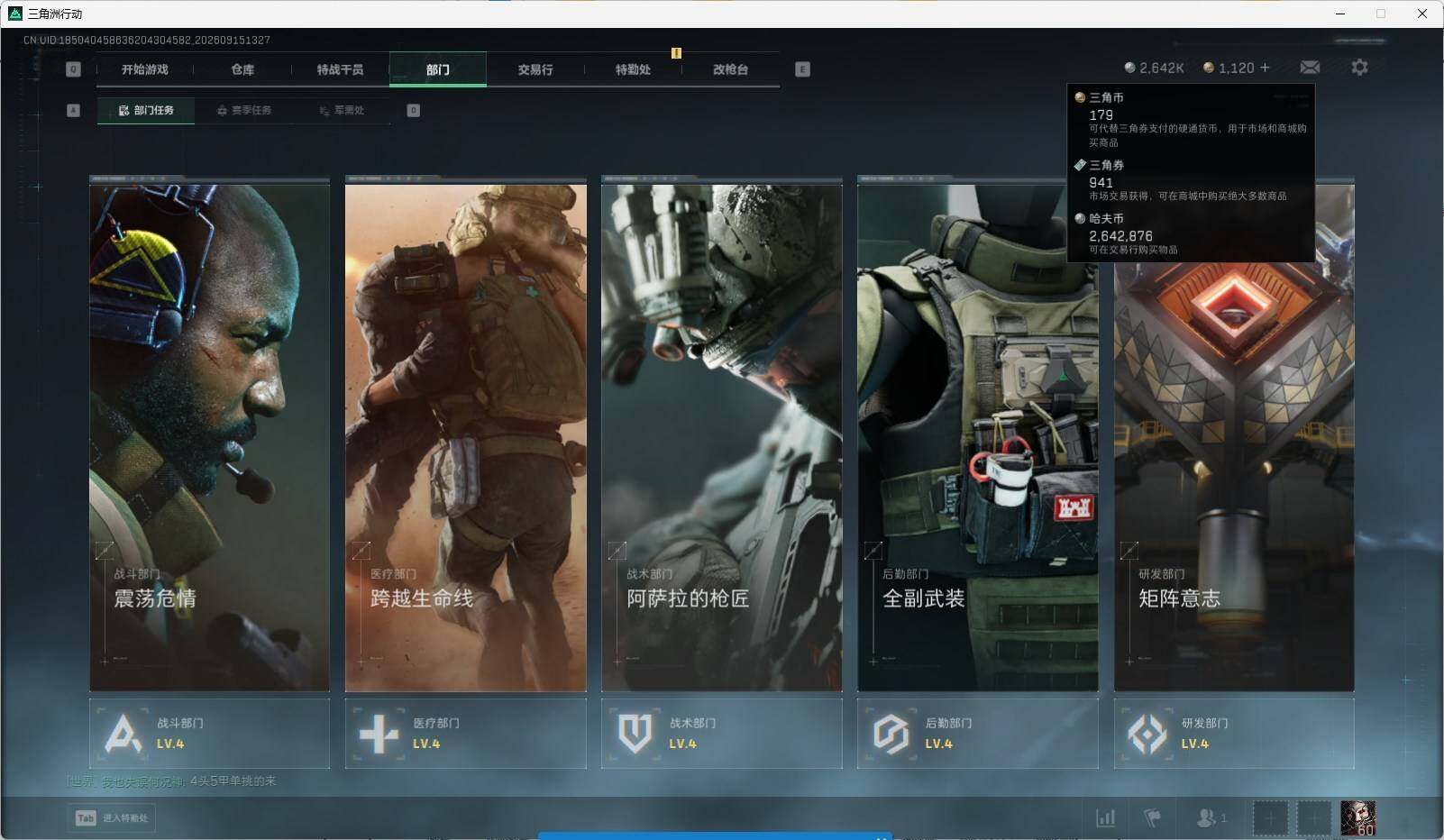This screenshot has height=840, width=1444.
Task: Click the 战术部门 shield icon
Action: pos(635,734)
